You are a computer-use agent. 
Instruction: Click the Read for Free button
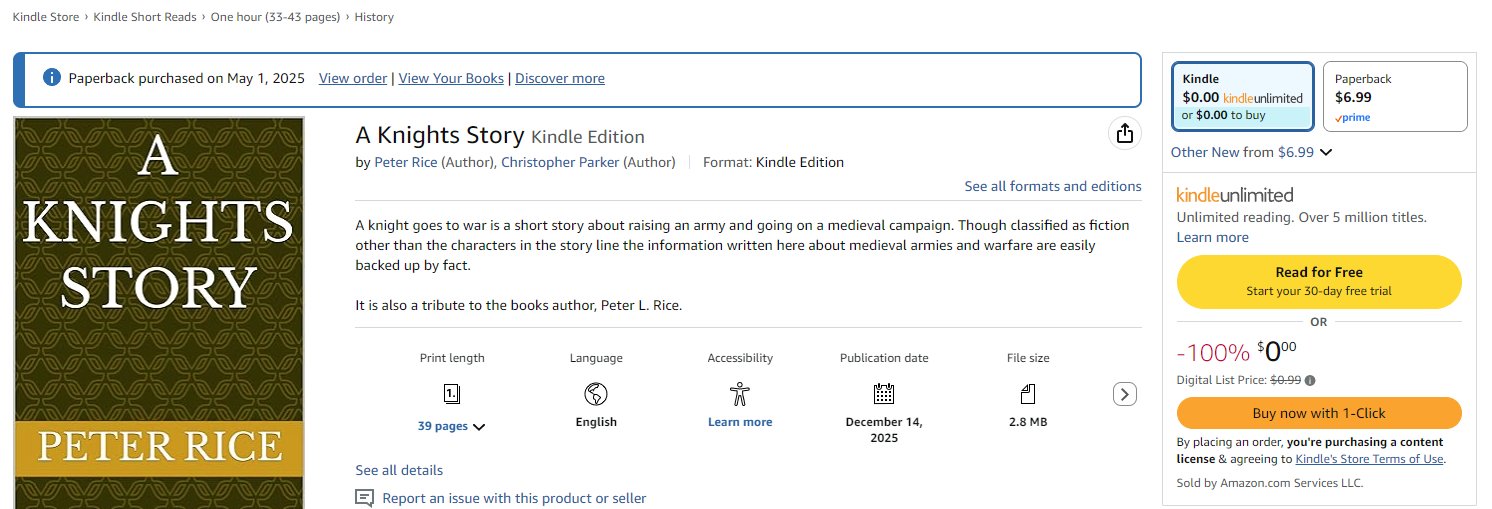pos(1319,281)
